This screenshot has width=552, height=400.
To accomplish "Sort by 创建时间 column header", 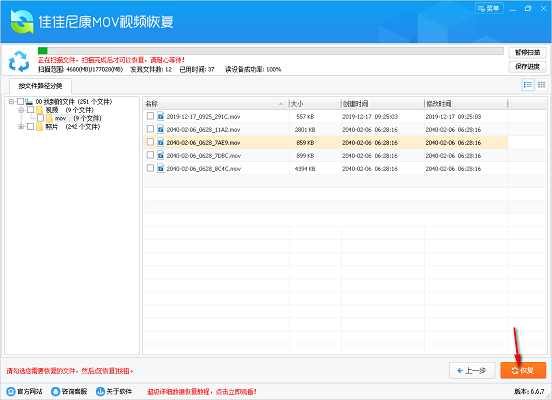I will 382,104.
